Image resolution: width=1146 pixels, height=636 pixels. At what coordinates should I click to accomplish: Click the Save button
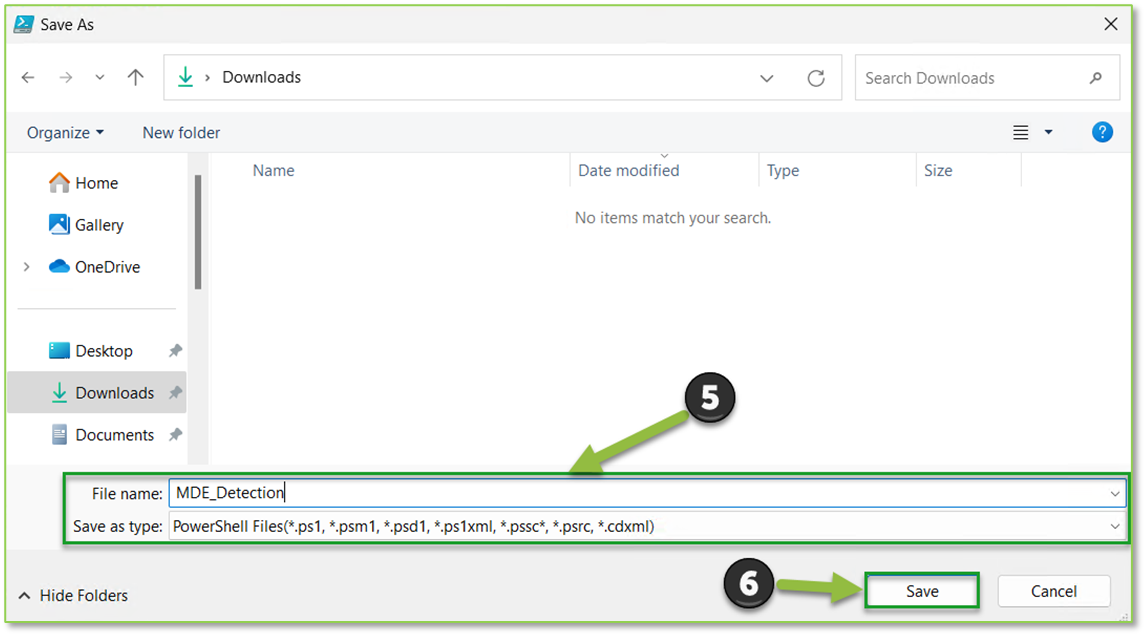(x=921, y=591)
